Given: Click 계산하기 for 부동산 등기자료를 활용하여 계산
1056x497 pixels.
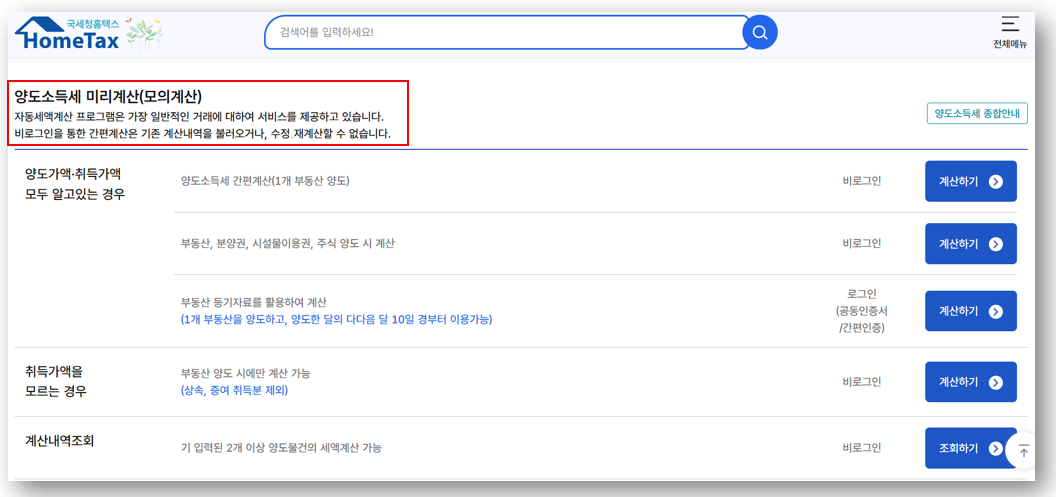Looking at the screenshot, I should [x=970, y=311].
